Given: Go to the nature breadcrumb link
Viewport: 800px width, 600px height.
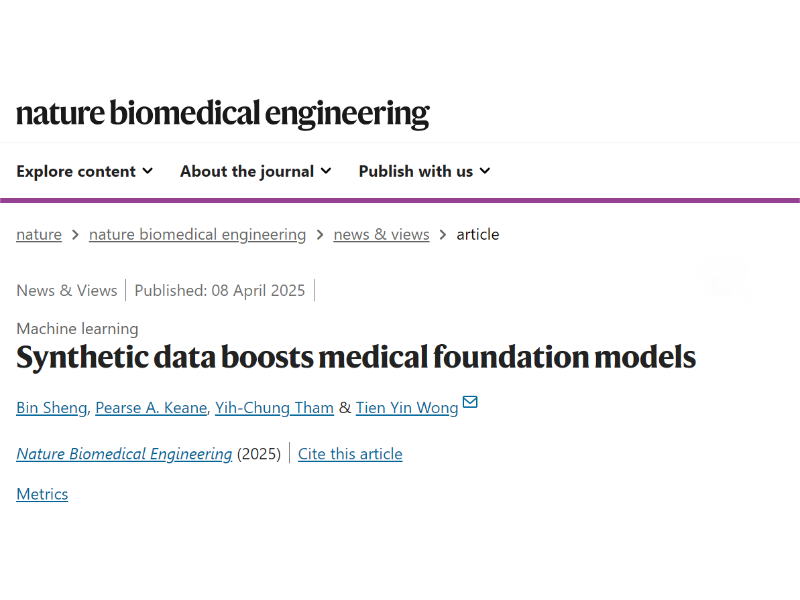Looking at the screenshot, I should 39,235.
